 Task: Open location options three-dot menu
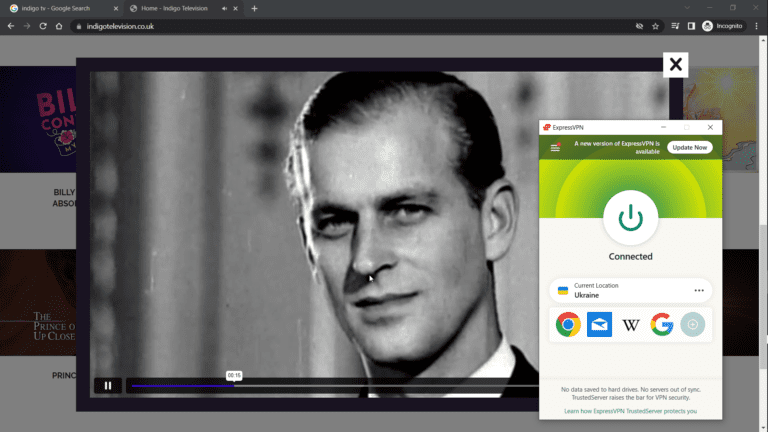pyautogui.click(x=698, y=291)
